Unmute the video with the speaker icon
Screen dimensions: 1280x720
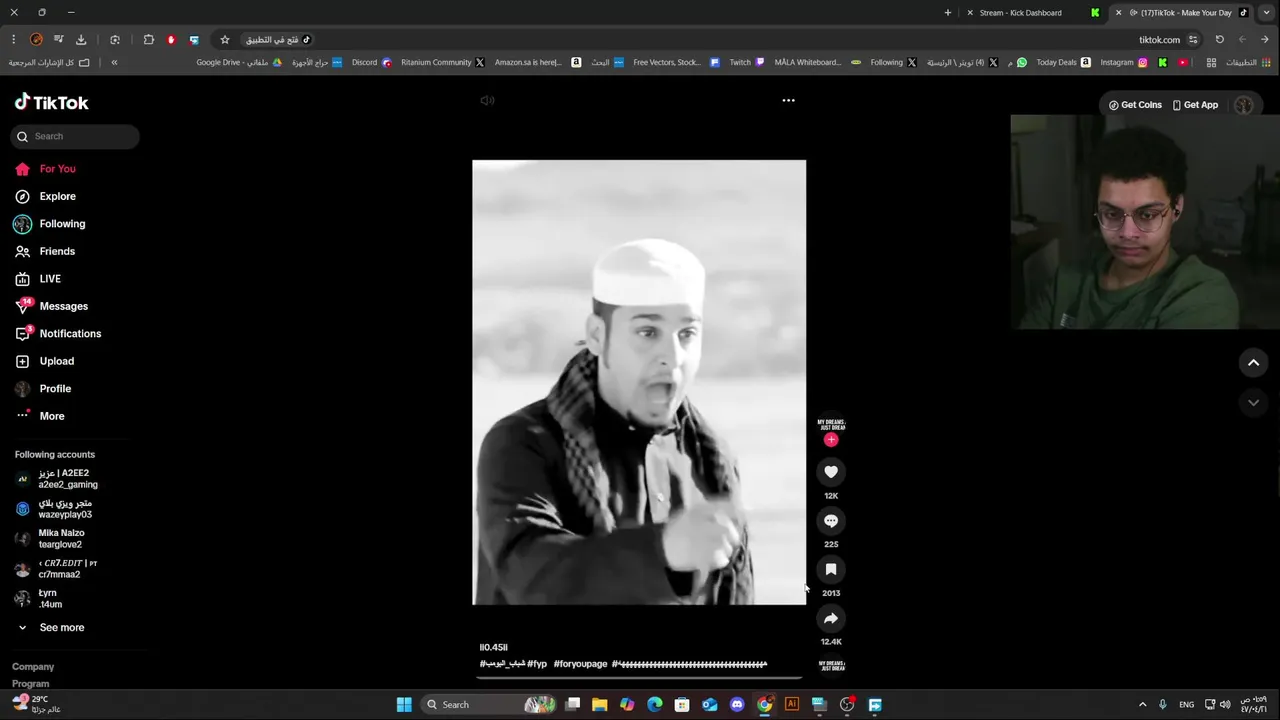click(x=487, y=100)
